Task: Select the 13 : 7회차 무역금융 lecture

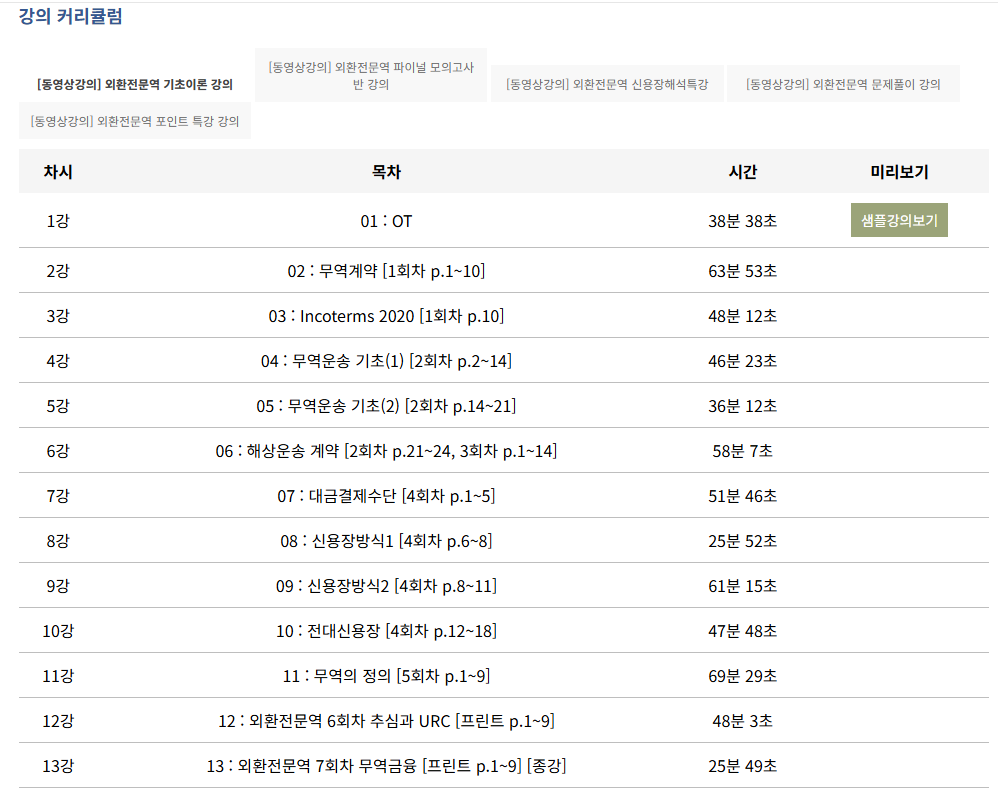Action: 386,766
